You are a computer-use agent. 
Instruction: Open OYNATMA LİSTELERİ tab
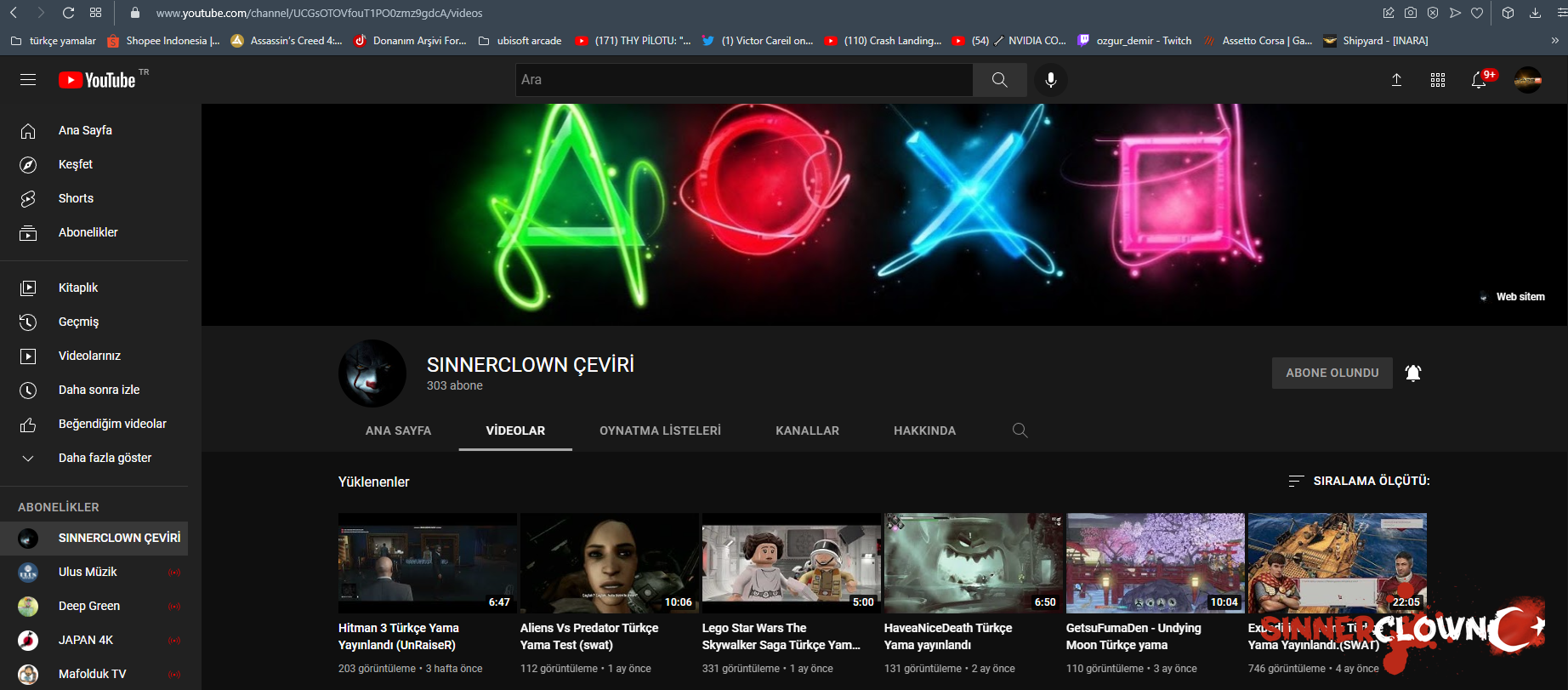660,431
